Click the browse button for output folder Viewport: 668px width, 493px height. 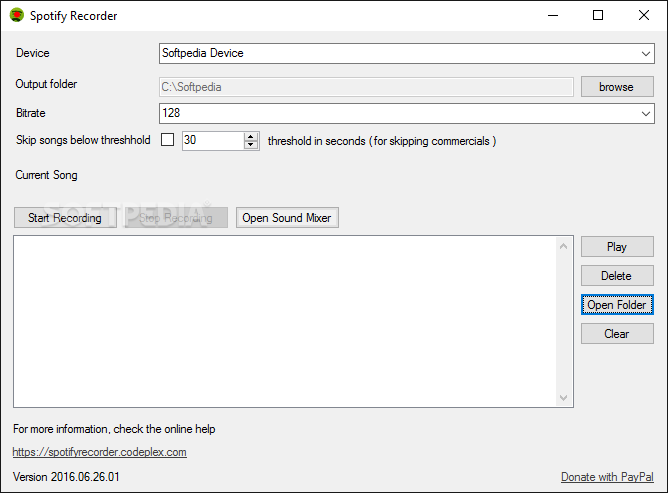tap(617, 87)
